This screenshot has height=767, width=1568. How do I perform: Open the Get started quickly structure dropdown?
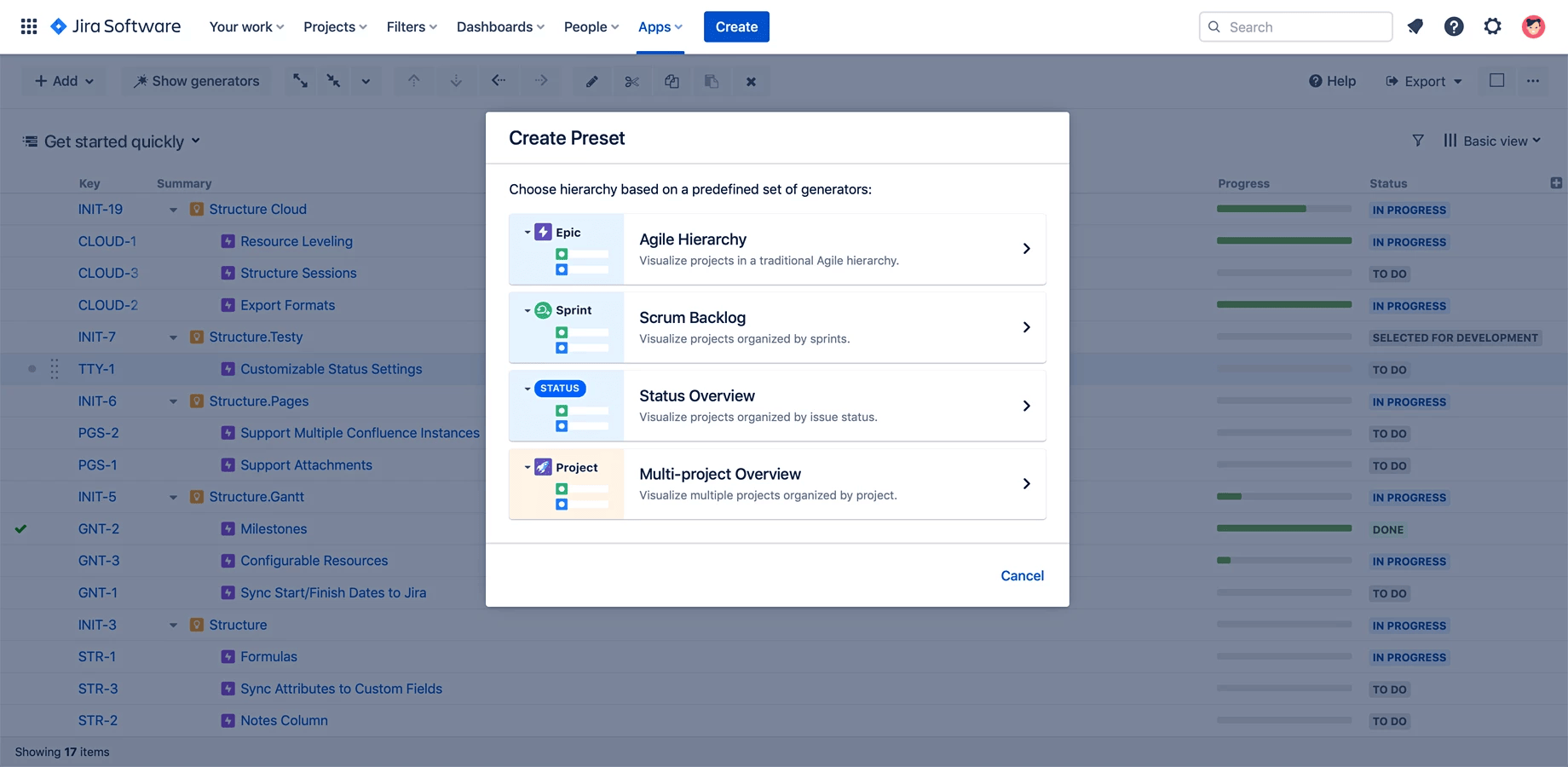point(112,141)
